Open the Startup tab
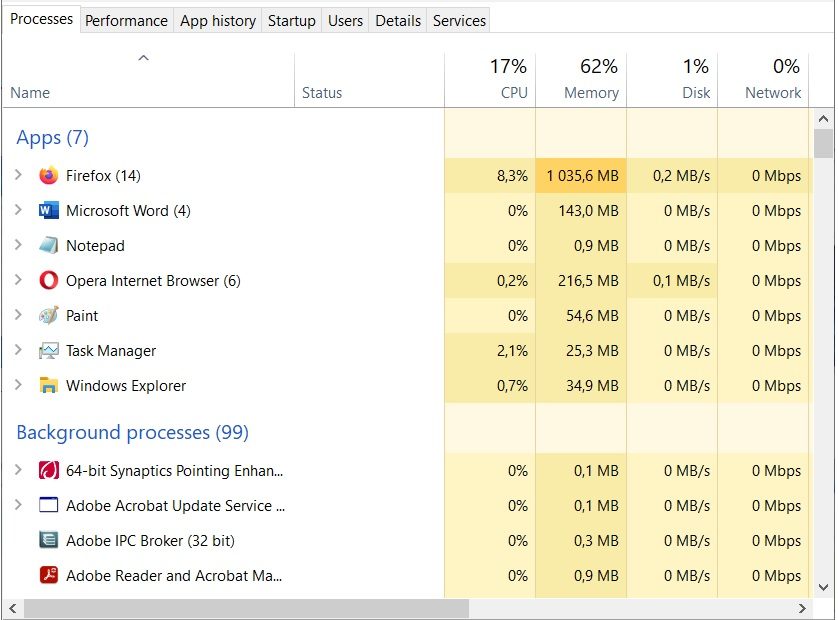838x620 pixels. click(291, 20)
